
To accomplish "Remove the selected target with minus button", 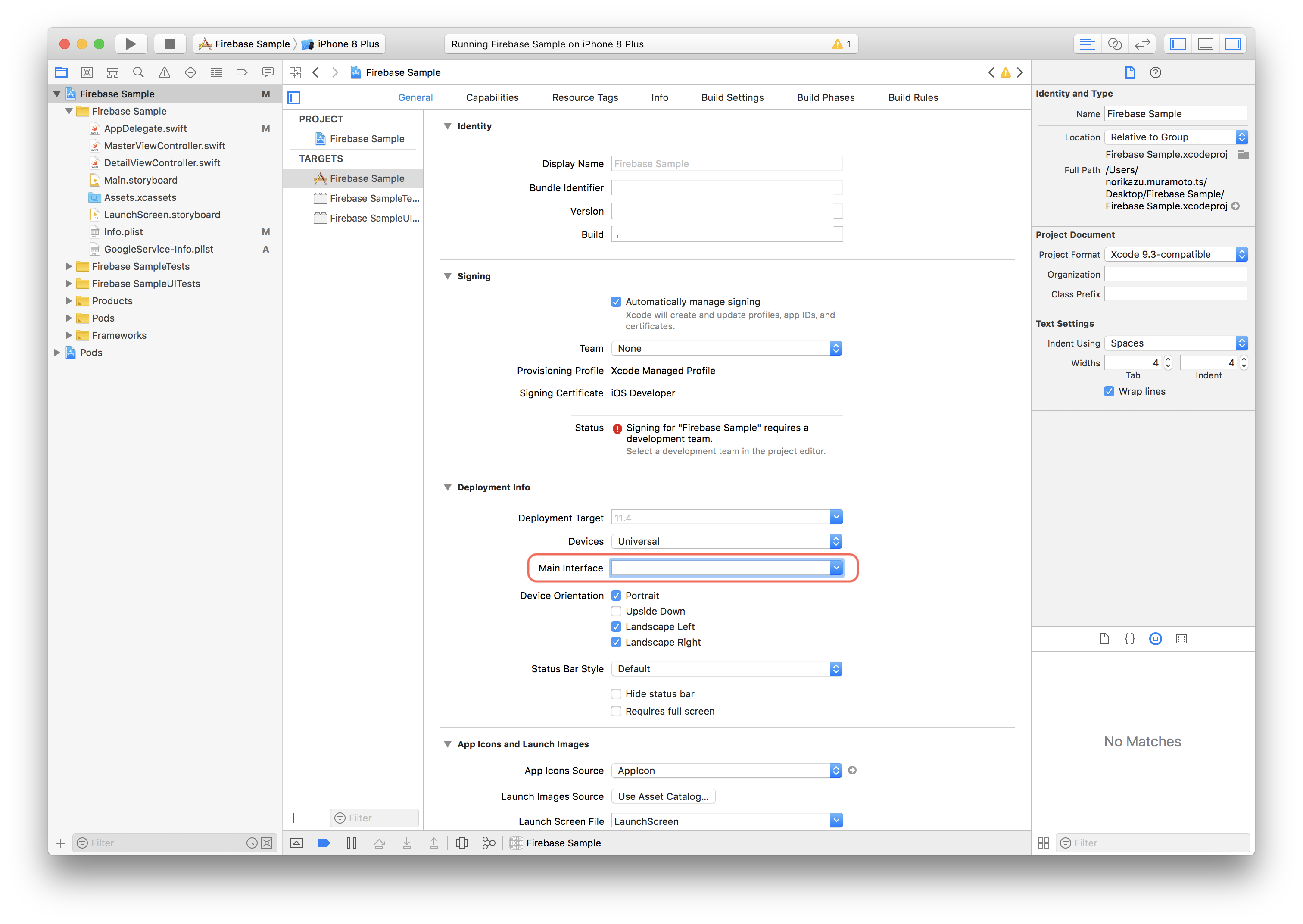I will 315,818.
